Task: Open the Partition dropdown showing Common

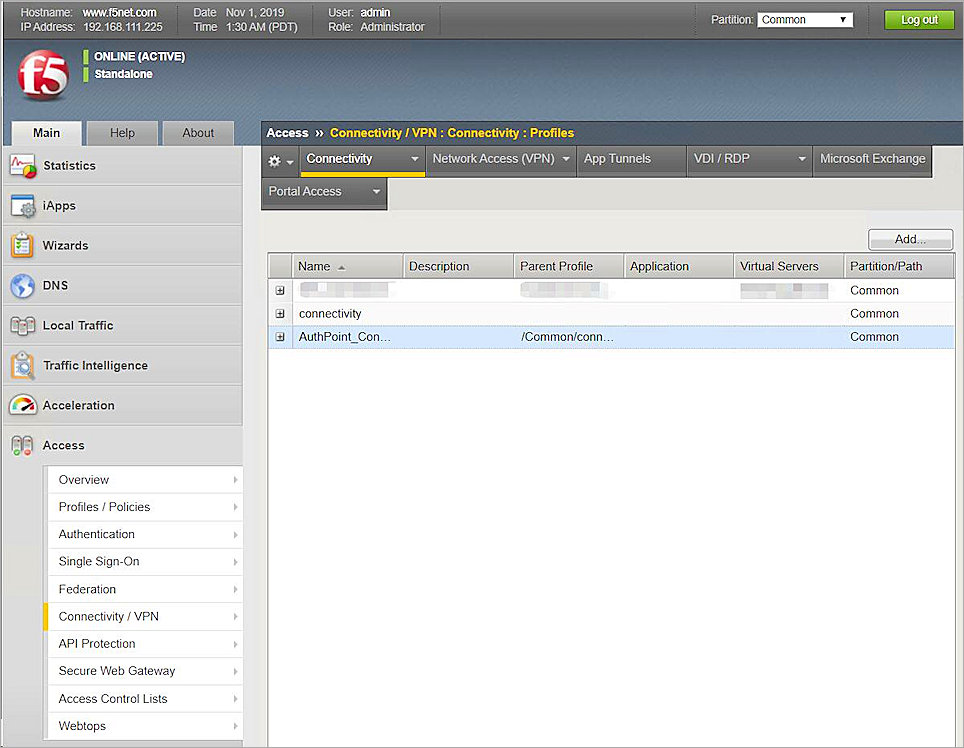Action: [x=806, y=18]
